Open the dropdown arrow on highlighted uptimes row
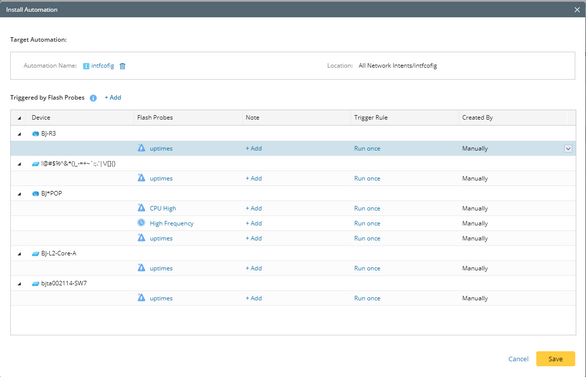 568,148
